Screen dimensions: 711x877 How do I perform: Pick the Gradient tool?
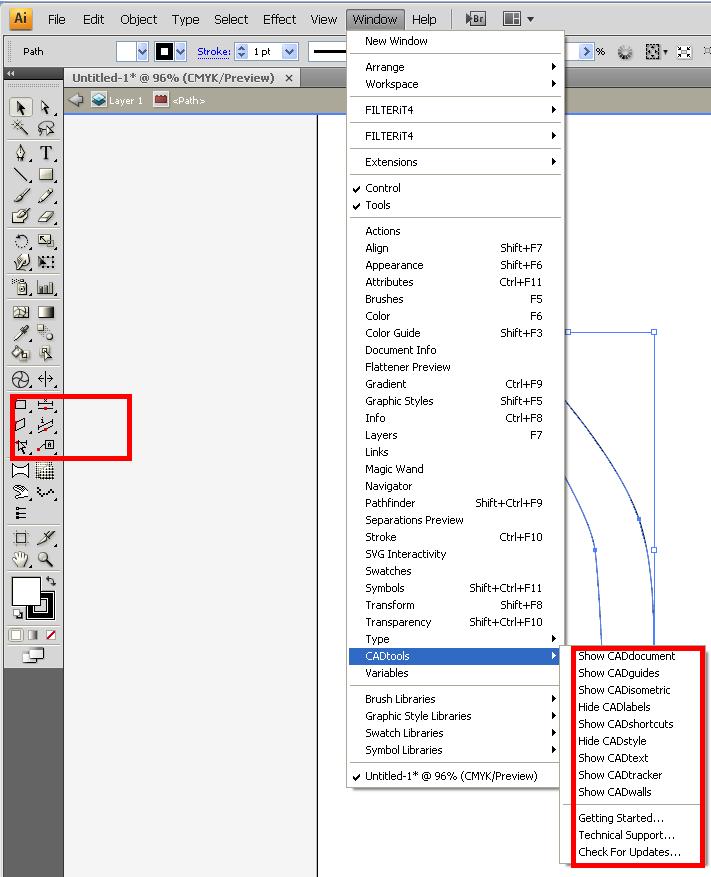click(x=46, y=312)
